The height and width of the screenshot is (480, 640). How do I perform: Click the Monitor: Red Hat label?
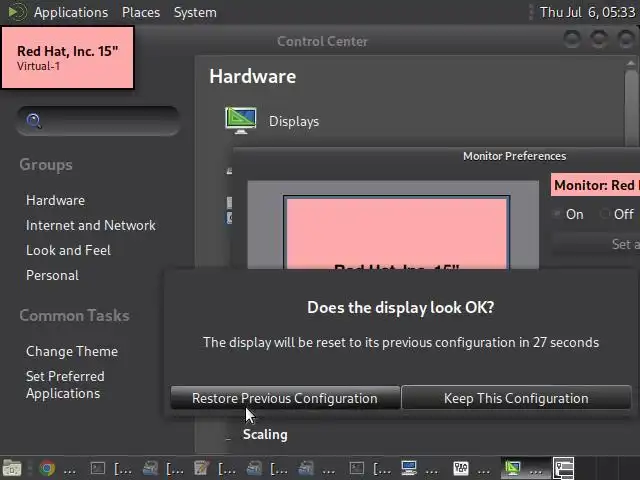(595, 185)
